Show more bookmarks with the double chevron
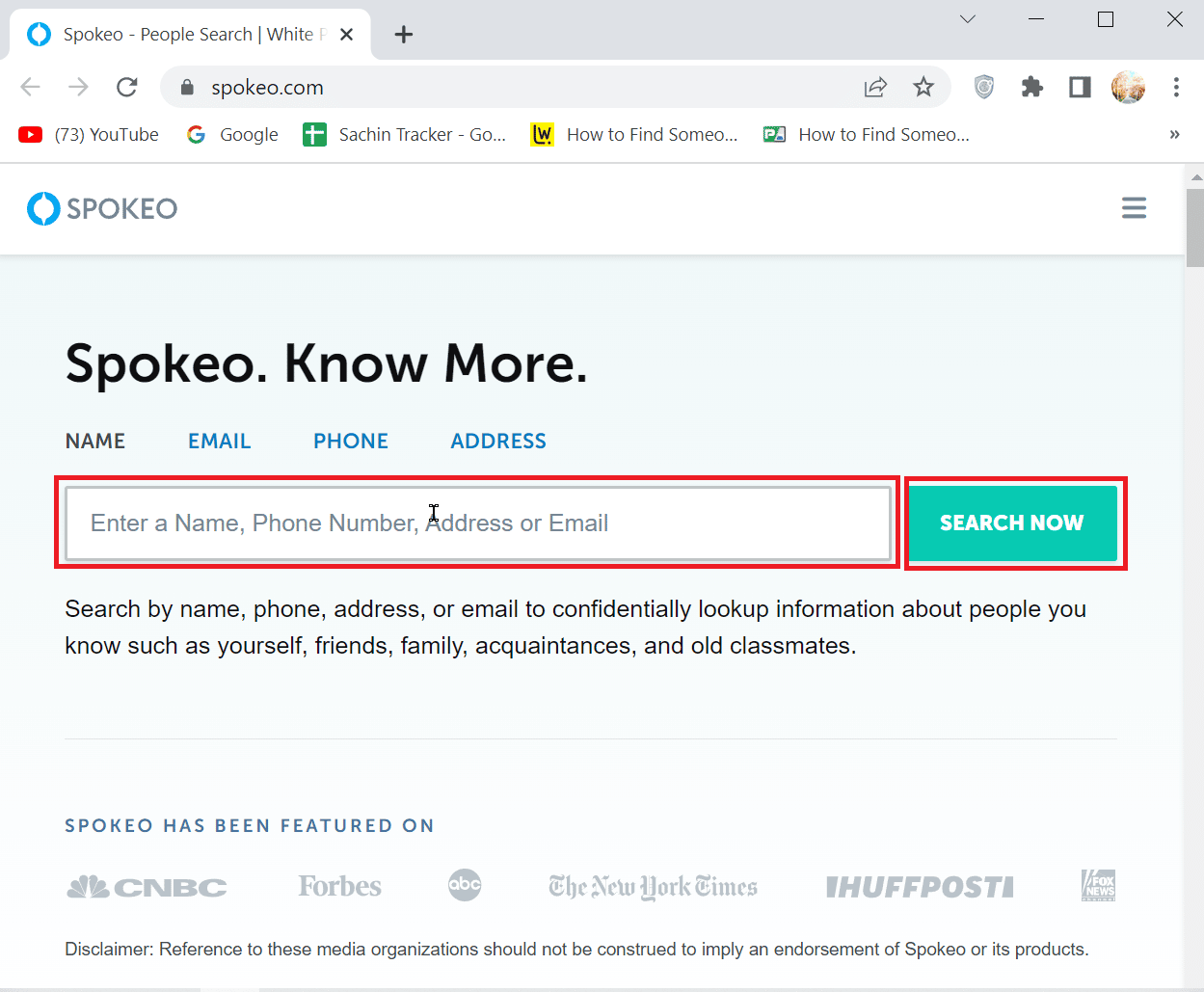The image size is (1204, 992). pos(1174,135)
